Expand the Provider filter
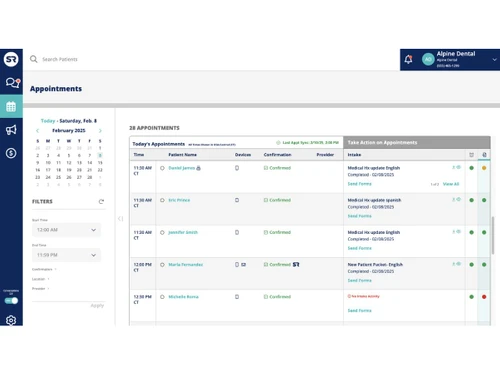Image resolution: width=500 pixels, height=375 pixels. click(x=40, y=289)
